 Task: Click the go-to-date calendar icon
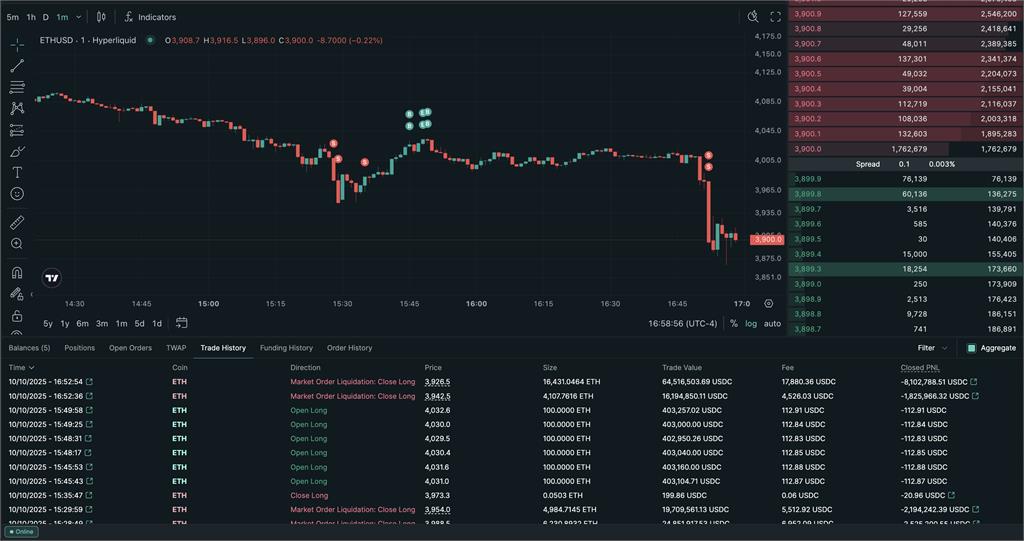pyautogui.click(x=182, y=323)
